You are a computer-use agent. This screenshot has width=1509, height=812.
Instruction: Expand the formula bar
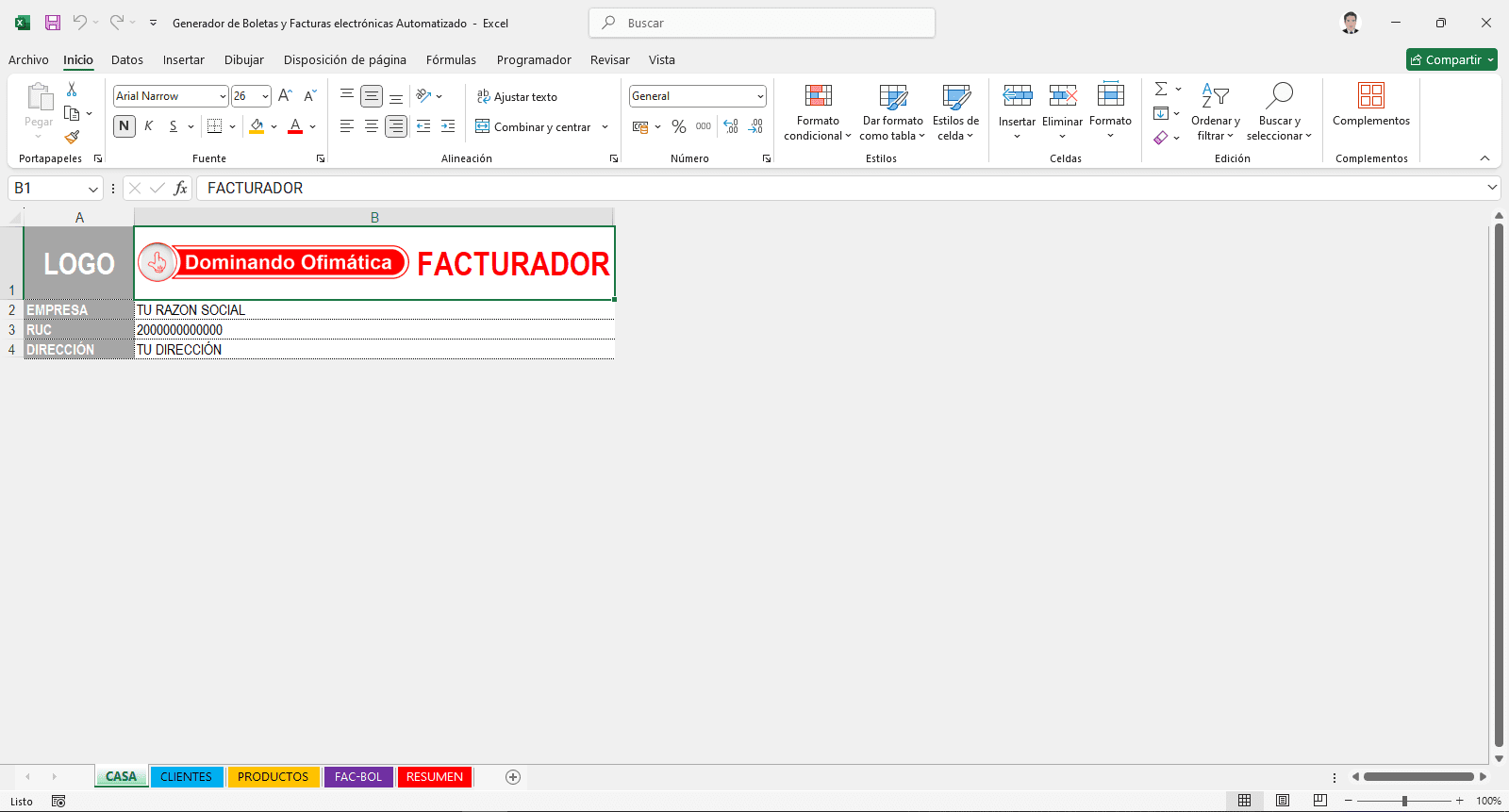pos(1492,188)
